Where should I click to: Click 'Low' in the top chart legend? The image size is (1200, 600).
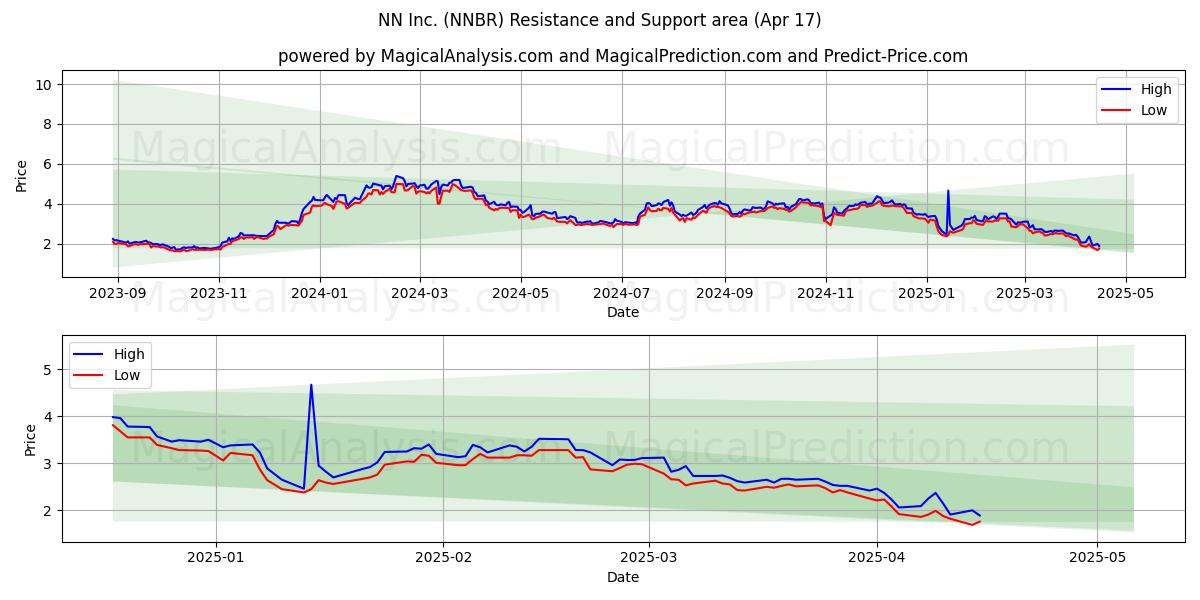click(1154, 110)
